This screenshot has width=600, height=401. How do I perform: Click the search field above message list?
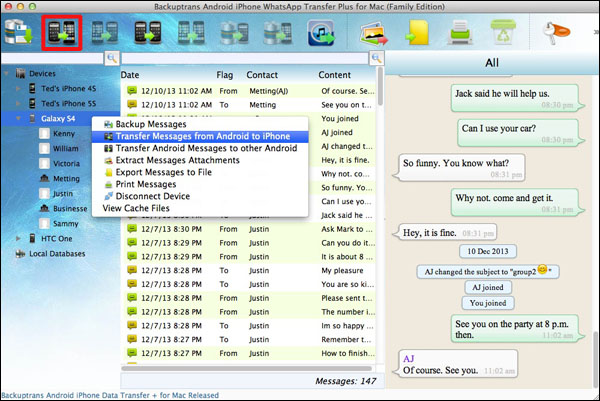[x=245, y=58]
